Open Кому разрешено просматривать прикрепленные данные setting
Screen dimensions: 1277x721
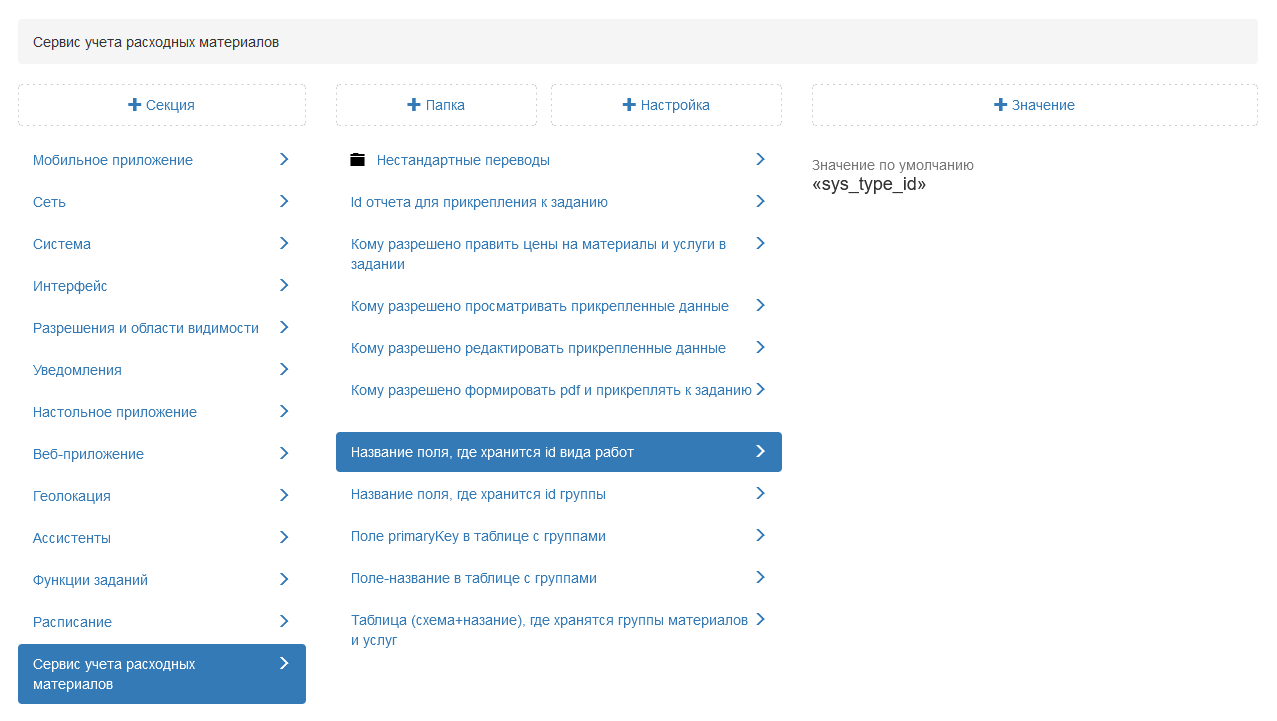[539, 306]
